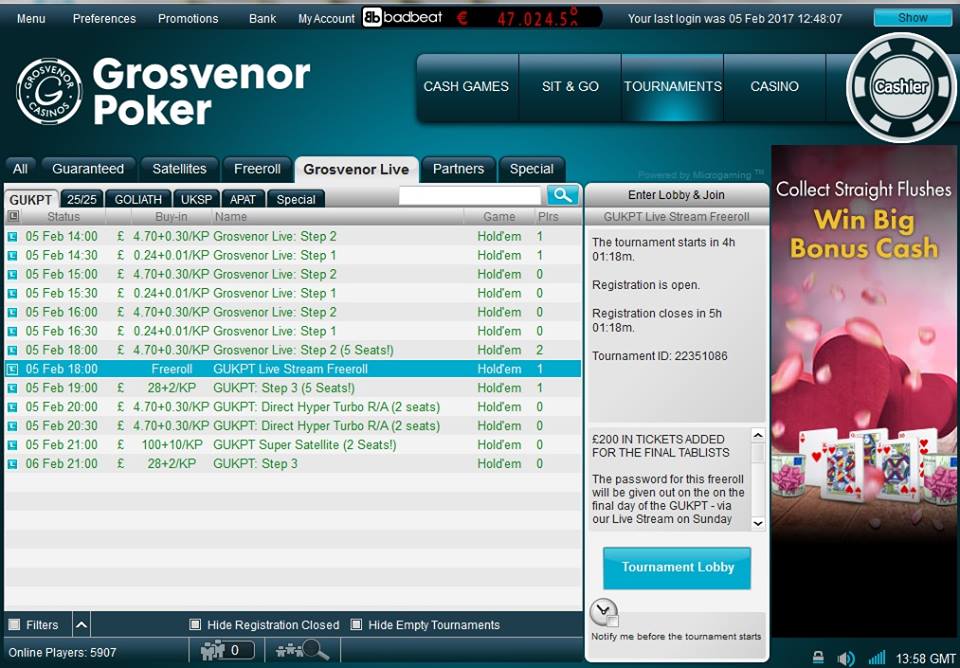Click the tournament icon for 06 Feb 21:00 row
The width and height of the screenshot is (960, 668).
pos(12,464)
